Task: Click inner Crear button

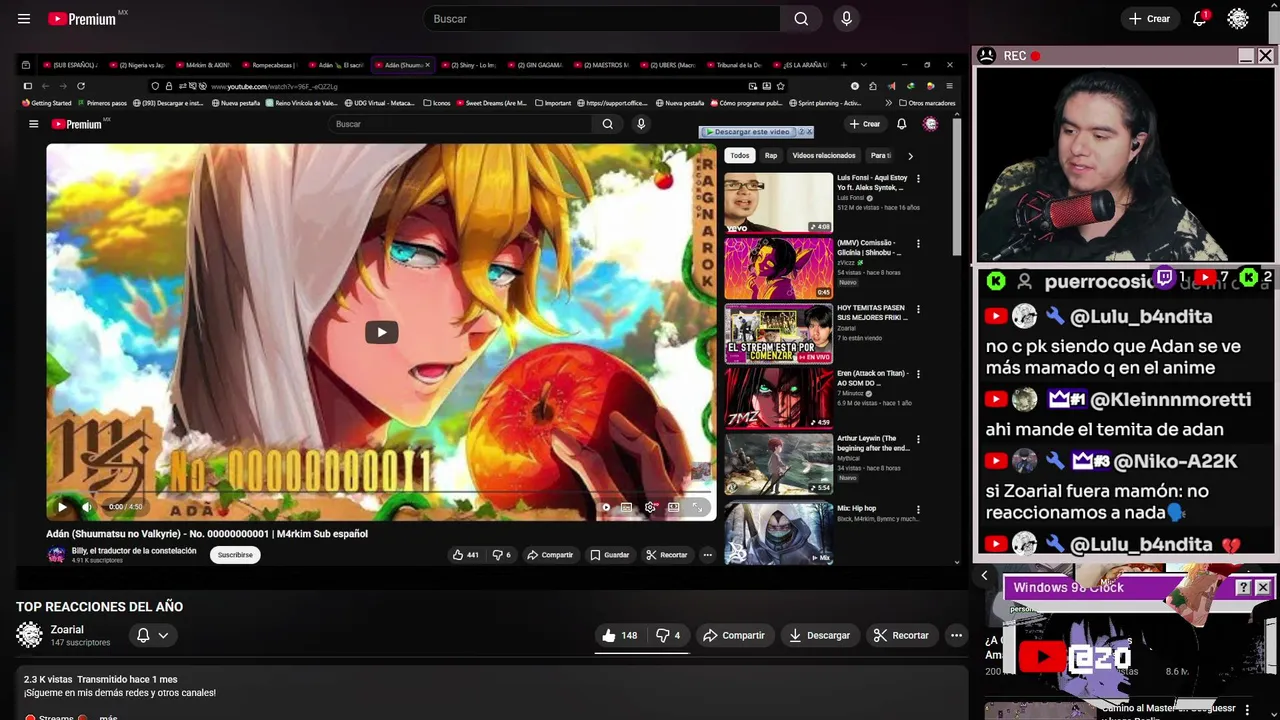Action: (865, 124)
